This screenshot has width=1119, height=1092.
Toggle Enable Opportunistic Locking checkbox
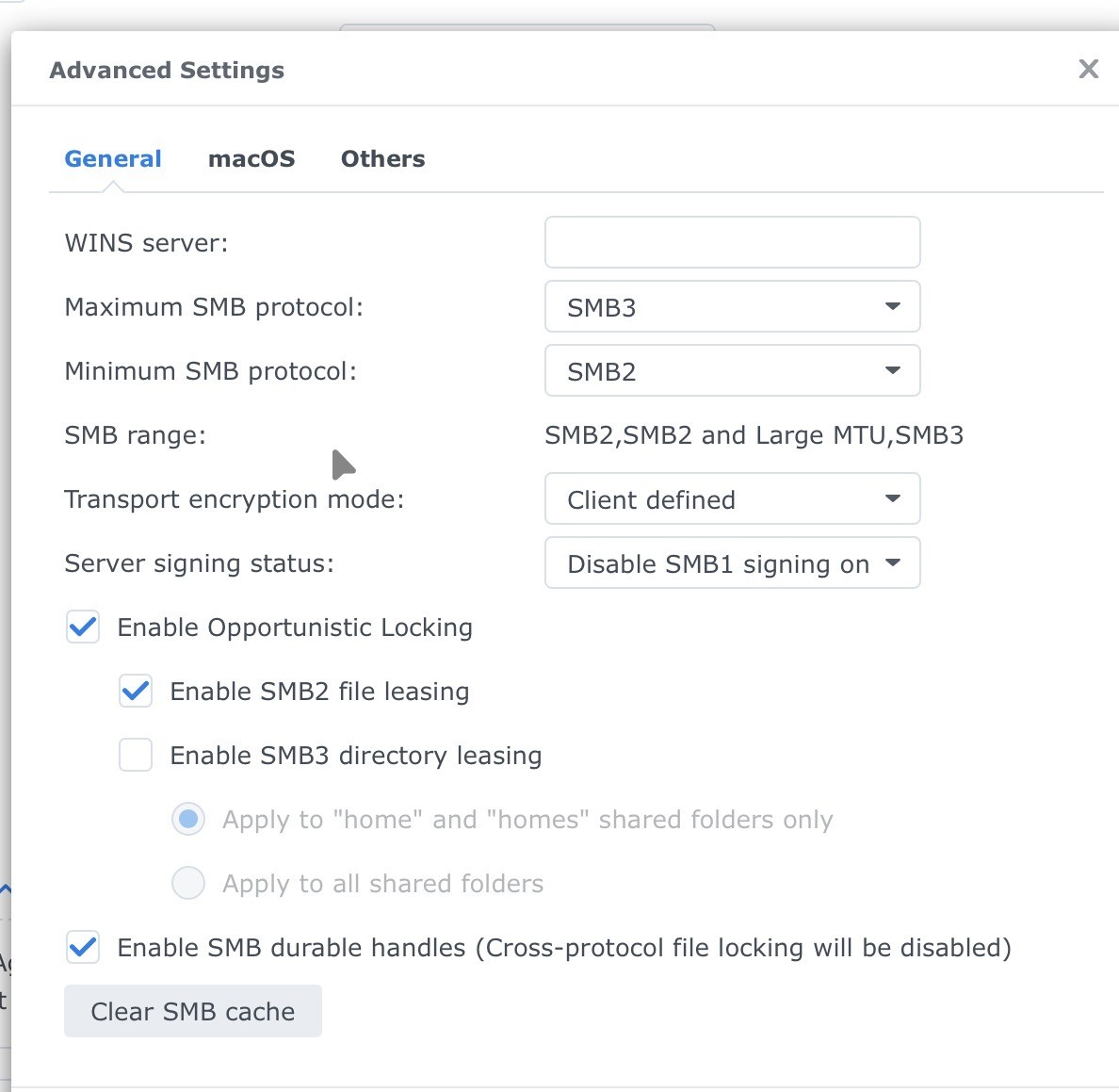[x=83, y=627]
